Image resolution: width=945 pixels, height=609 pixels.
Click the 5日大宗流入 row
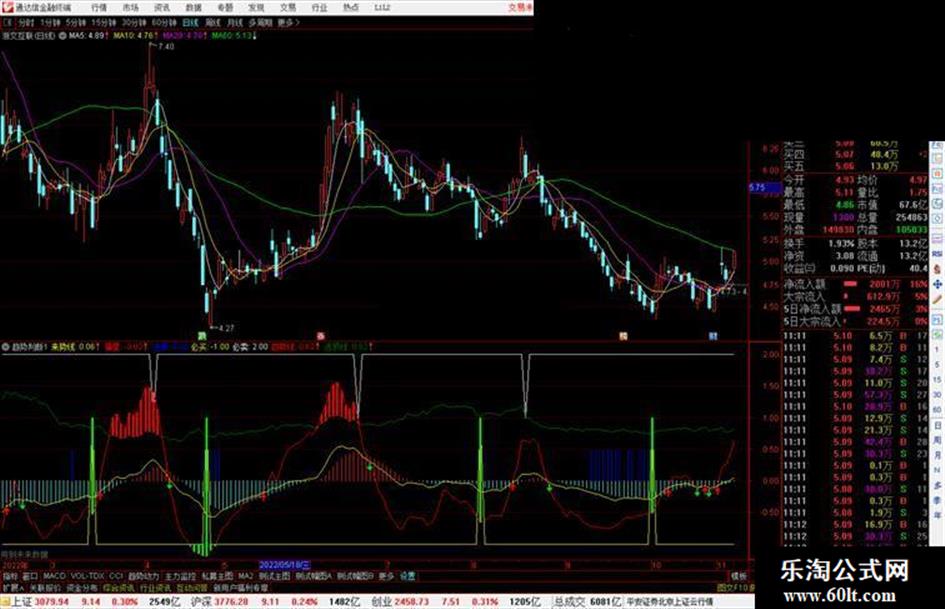click(855, 321)
